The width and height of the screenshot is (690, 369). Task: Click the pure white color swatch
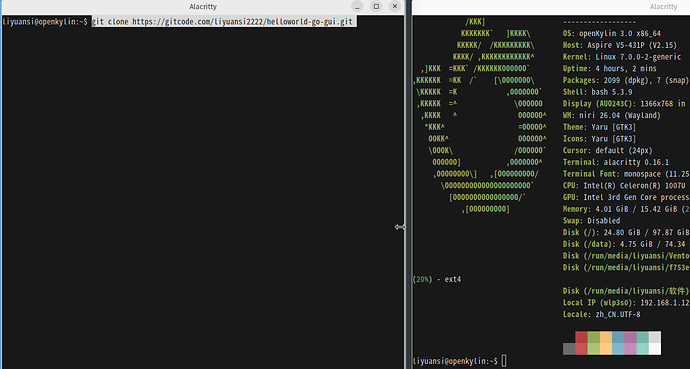(x=655, y=349)
